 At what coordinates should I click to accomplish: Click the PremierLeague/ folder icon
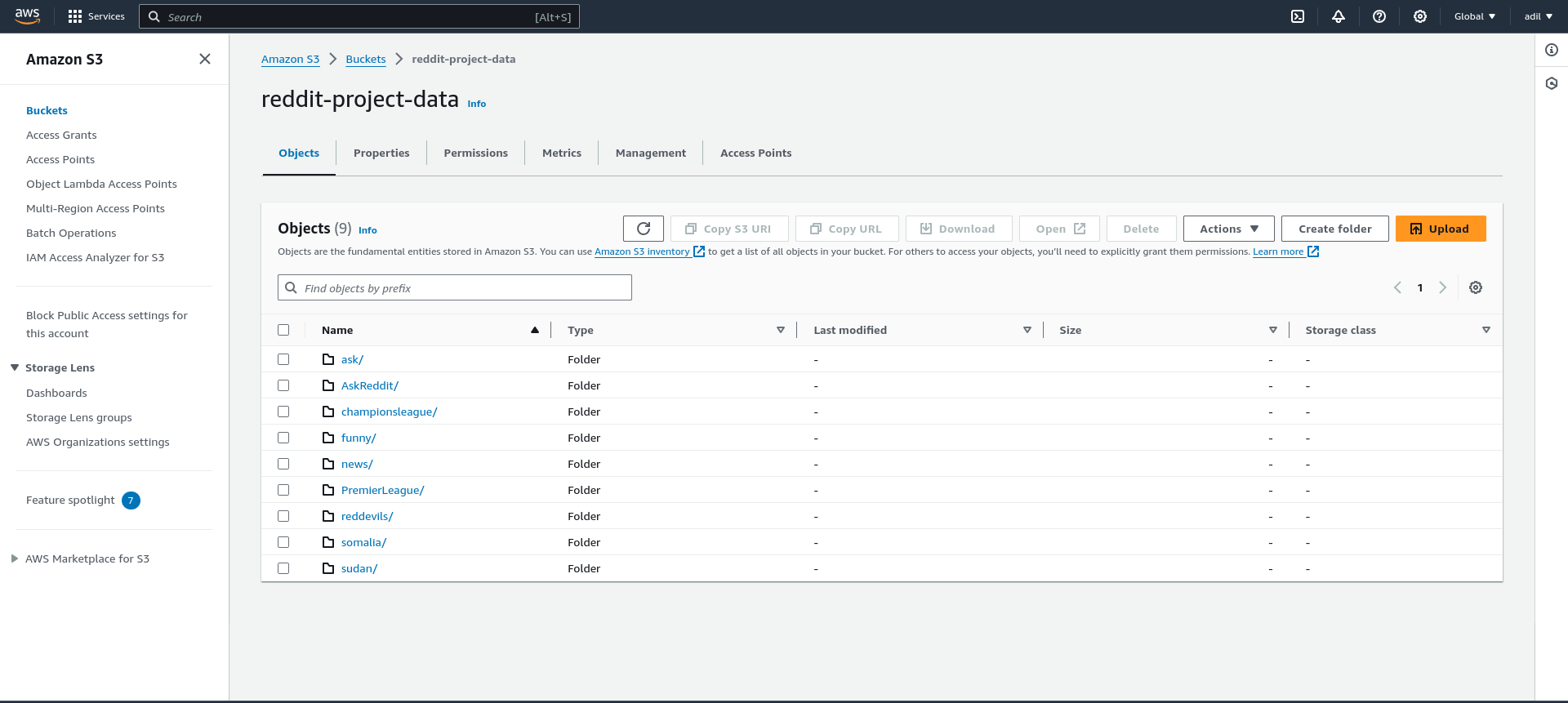coord(328,490)
